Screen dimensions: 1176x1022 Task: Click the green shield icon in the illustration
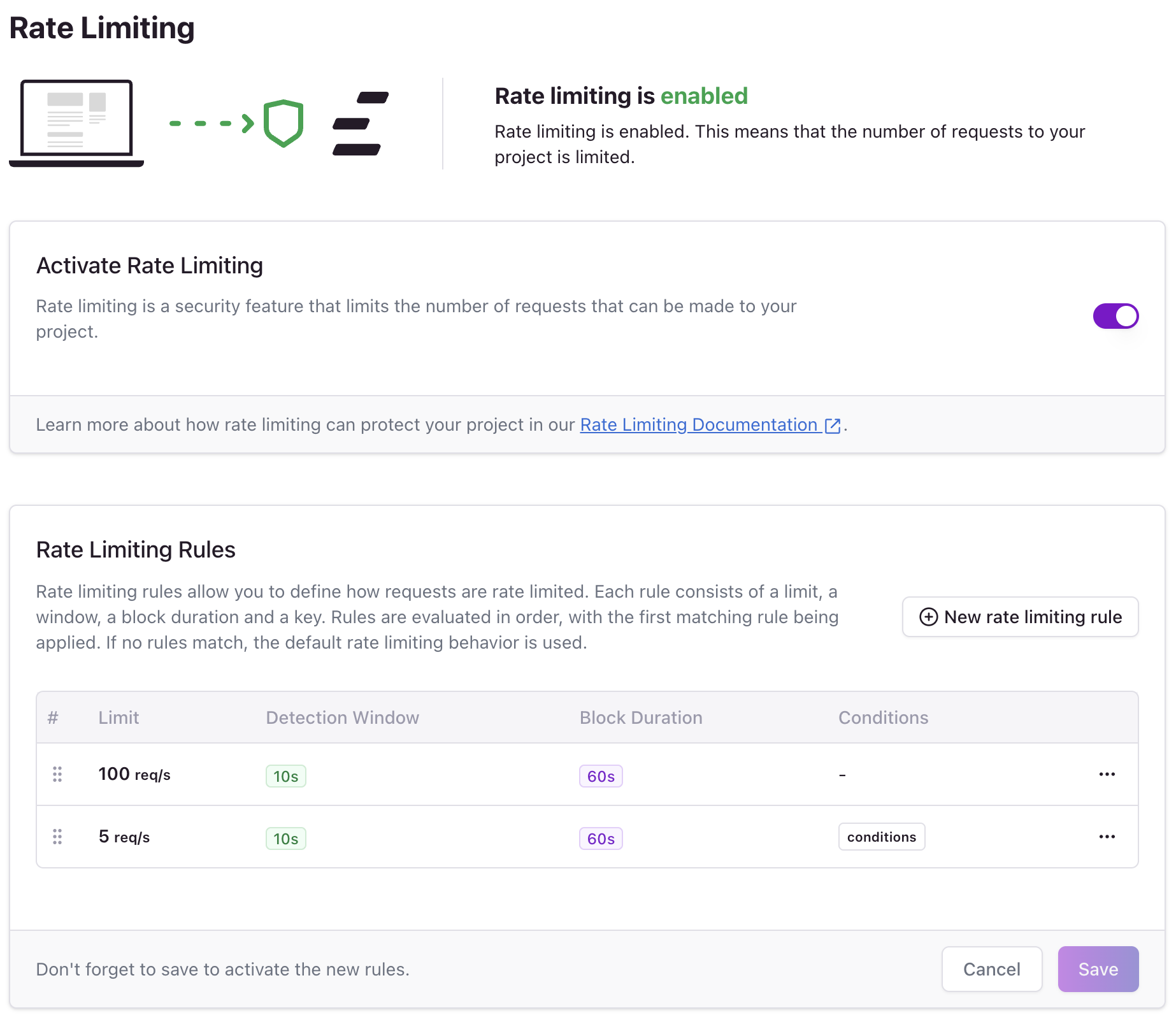[283, 122]
